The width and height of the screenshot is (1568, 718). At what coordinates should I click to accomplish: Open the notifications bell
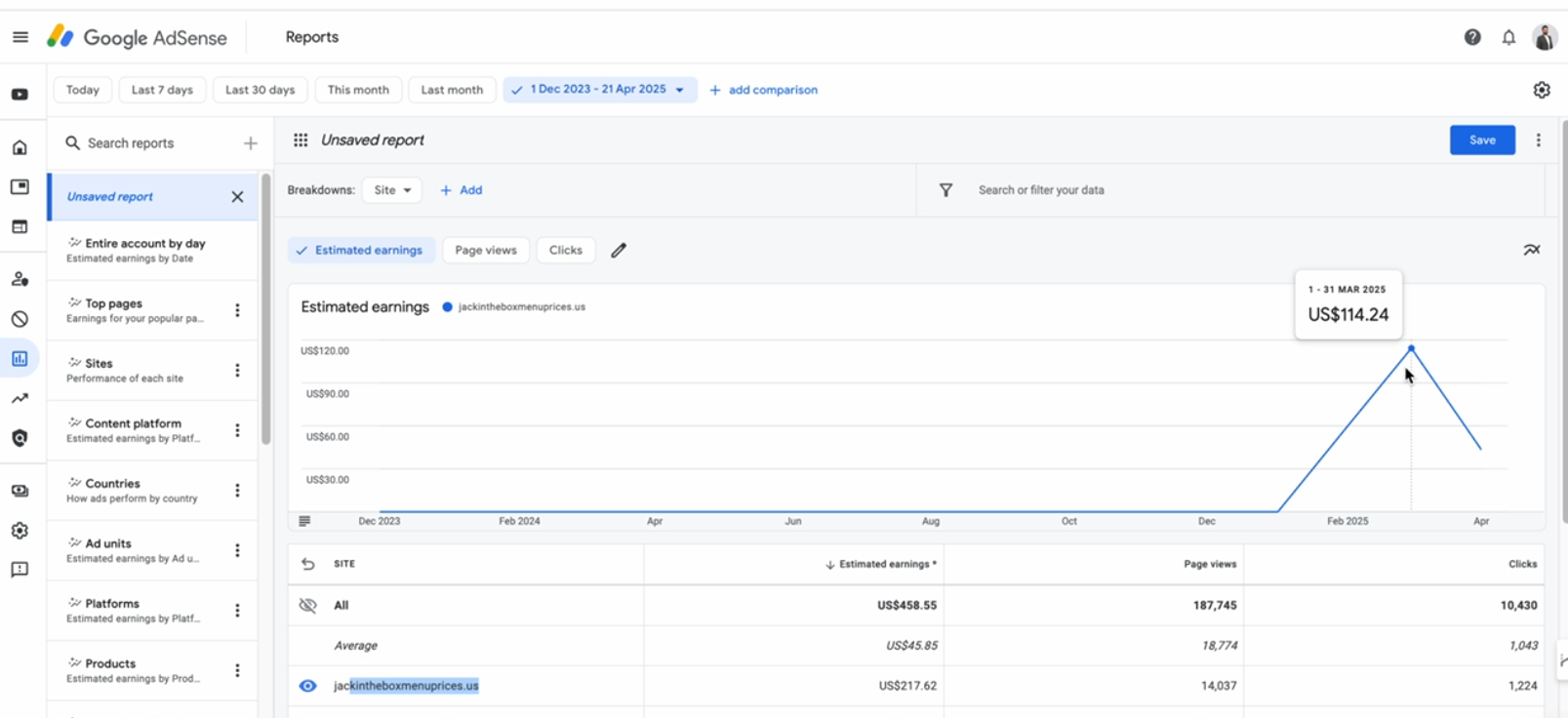point(1508,37)
